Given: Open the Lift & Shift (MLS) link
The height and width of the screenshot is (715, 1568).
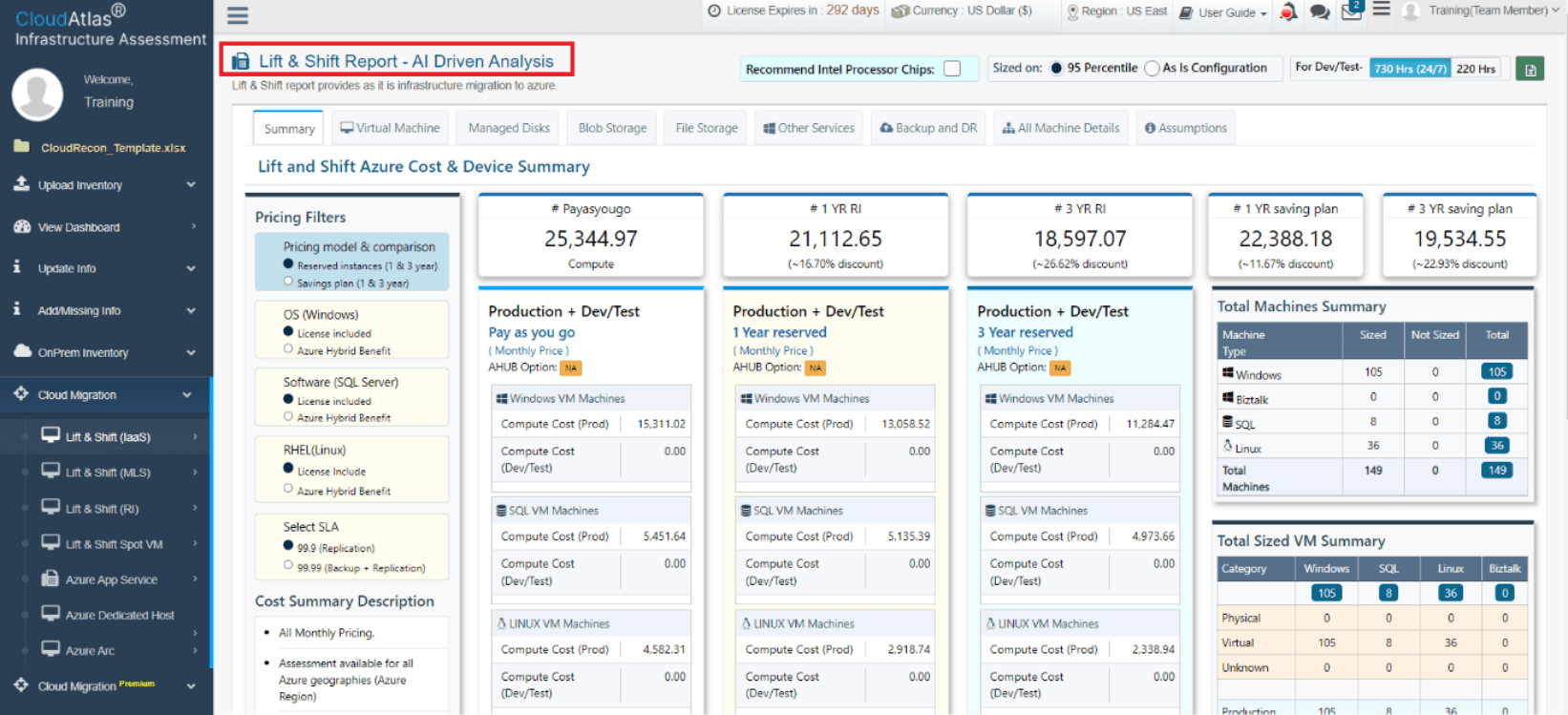Looking at the screenshot, I should (108, 473).
